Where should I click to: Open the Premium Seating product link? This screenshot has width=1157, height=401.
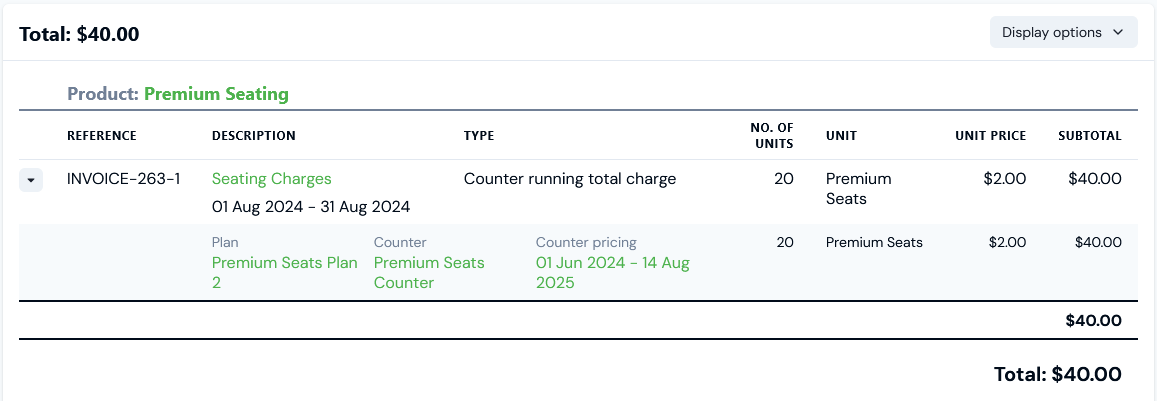pyautogui.click(x=216, y=94)
